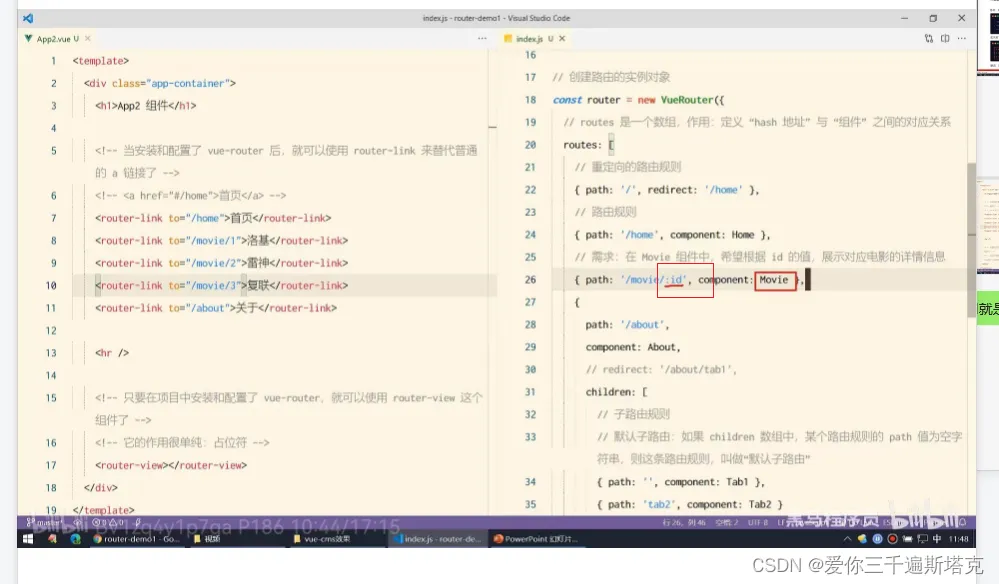Click the h1 App2 组件 heading on line 3
The height and width of the screenshot is (584, 999).
[145, 106]
